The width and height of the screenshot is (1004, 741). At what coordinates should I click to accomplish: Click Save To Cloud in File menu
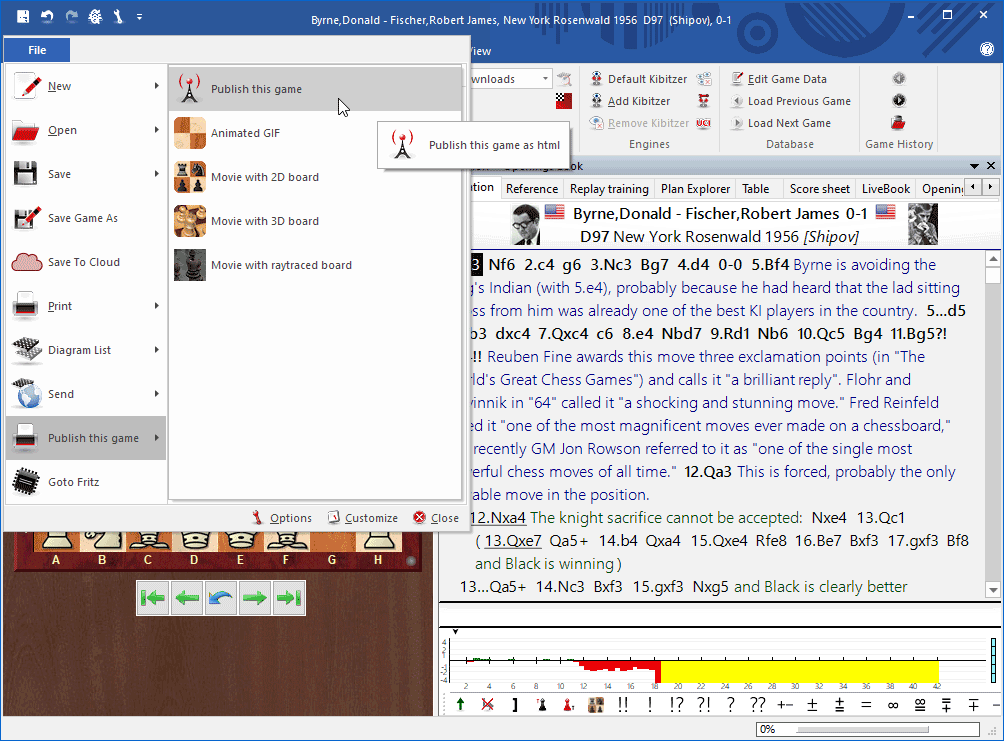84,262
